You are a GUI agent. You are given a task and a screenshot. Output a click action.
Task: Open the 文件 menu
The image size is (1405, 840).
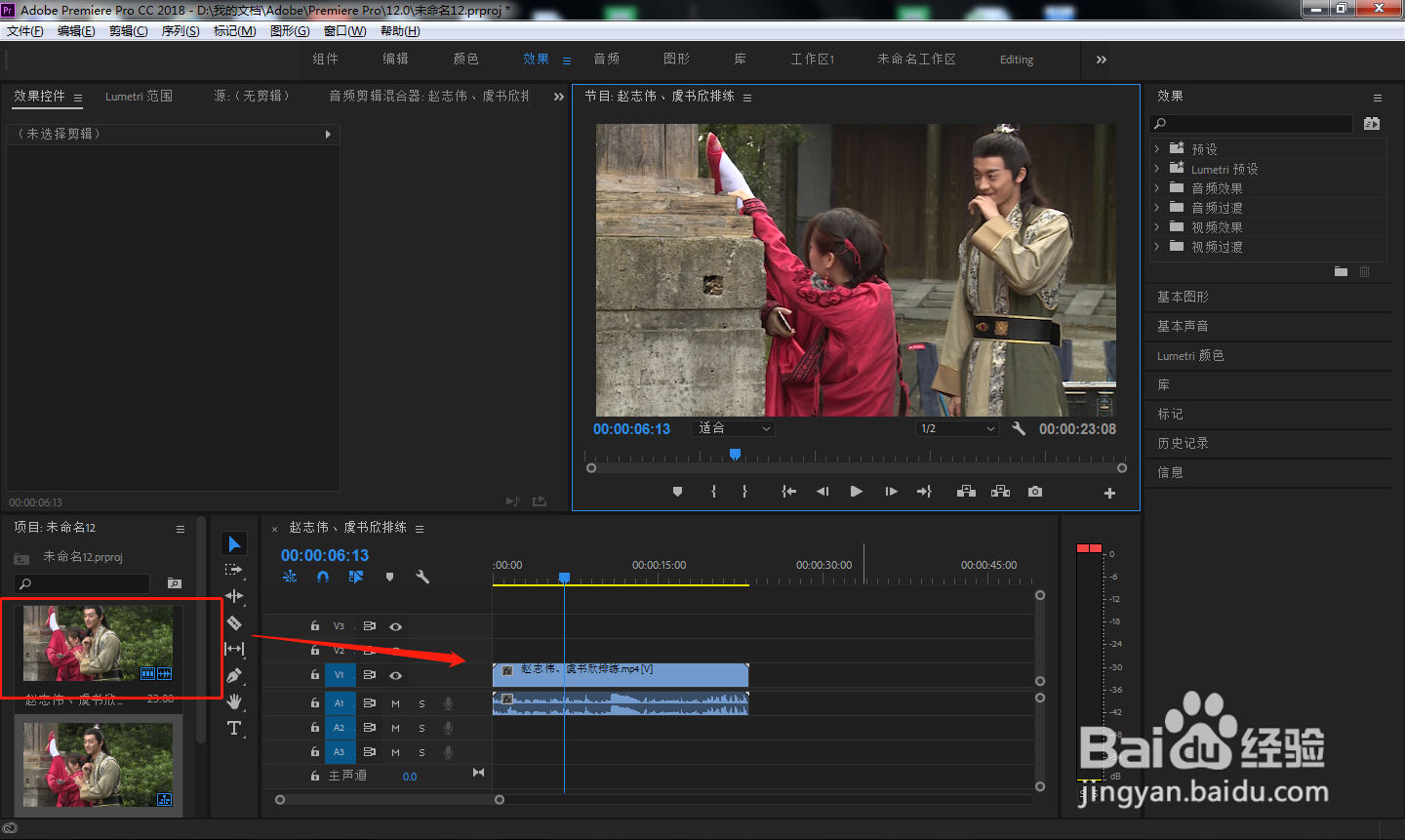tap(25, 31)
